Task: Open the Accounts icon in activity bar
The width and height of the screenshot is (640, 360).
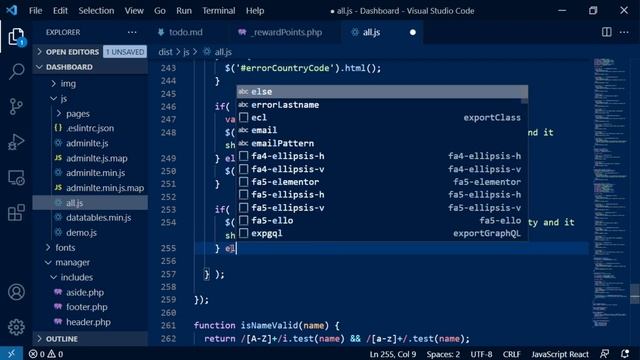Action: [x=16, y=292]
